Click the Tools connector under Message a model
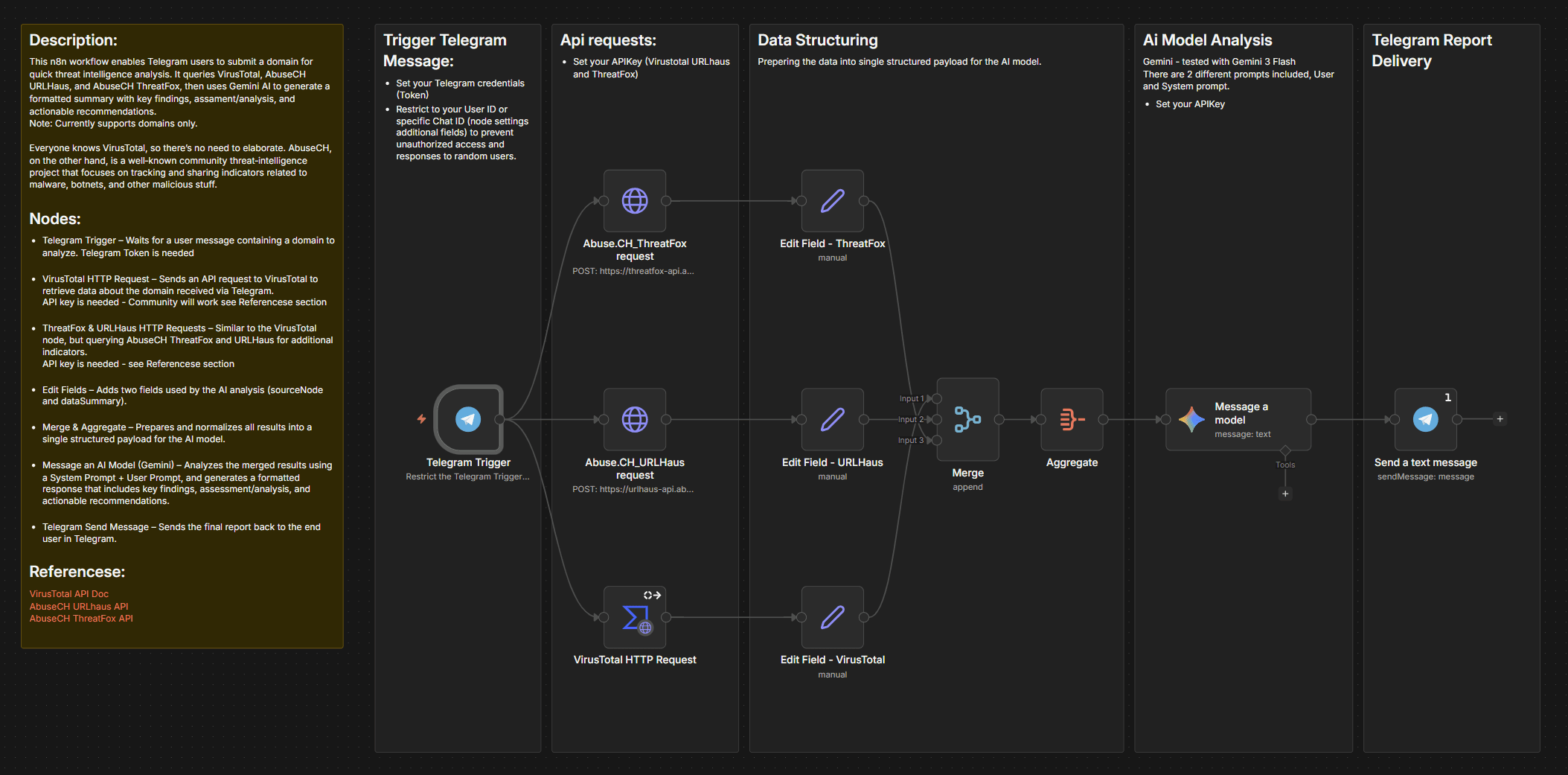The width and height of the screenshot is (1568, 775). click(1285, 450)
